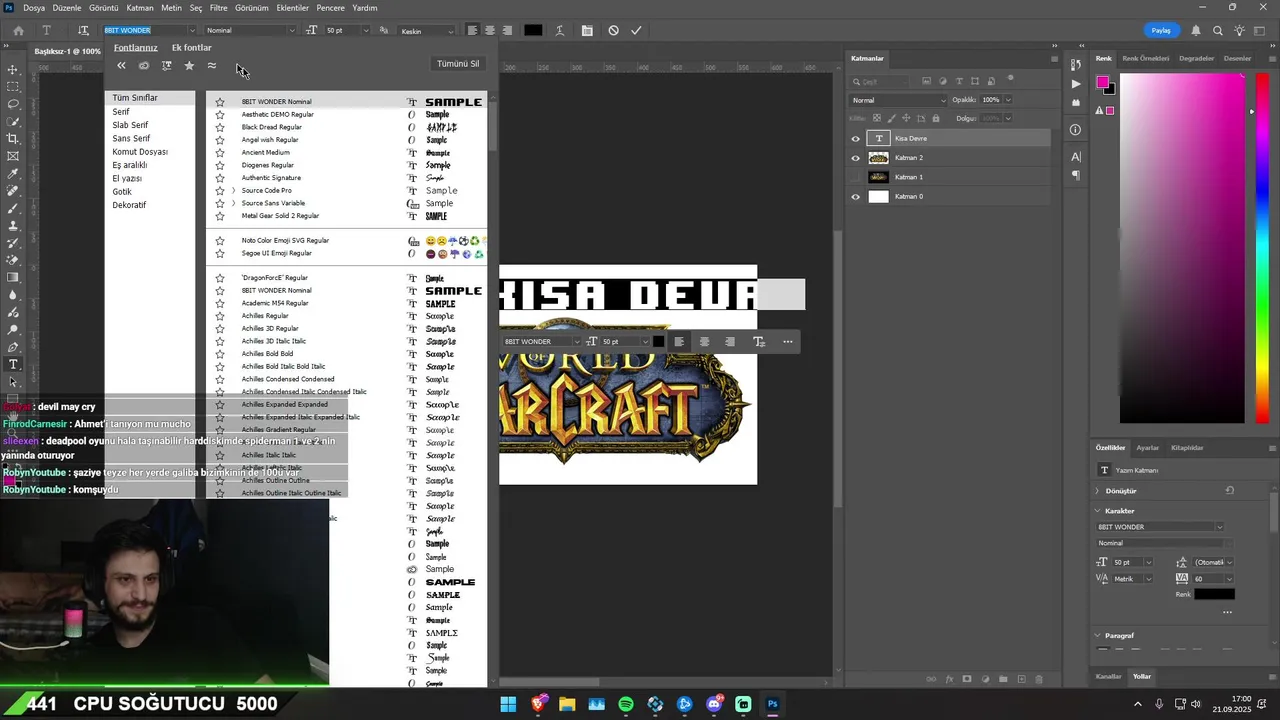Click the Tümünü Sil button
Viewport: 1280px width, 720px height.
pos(458,64)
